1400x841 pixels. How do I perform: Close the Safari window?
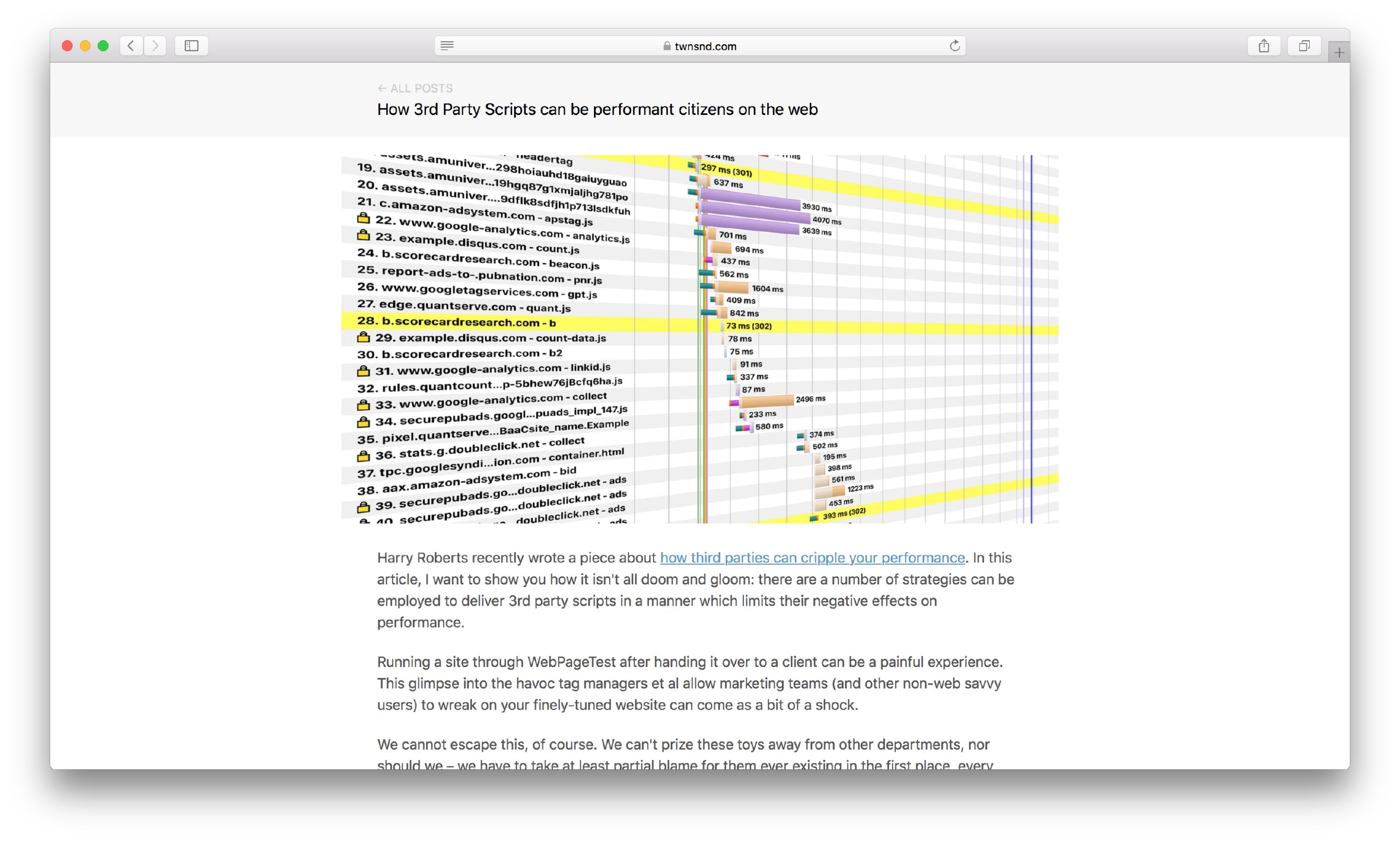click(x=67, y=46)
